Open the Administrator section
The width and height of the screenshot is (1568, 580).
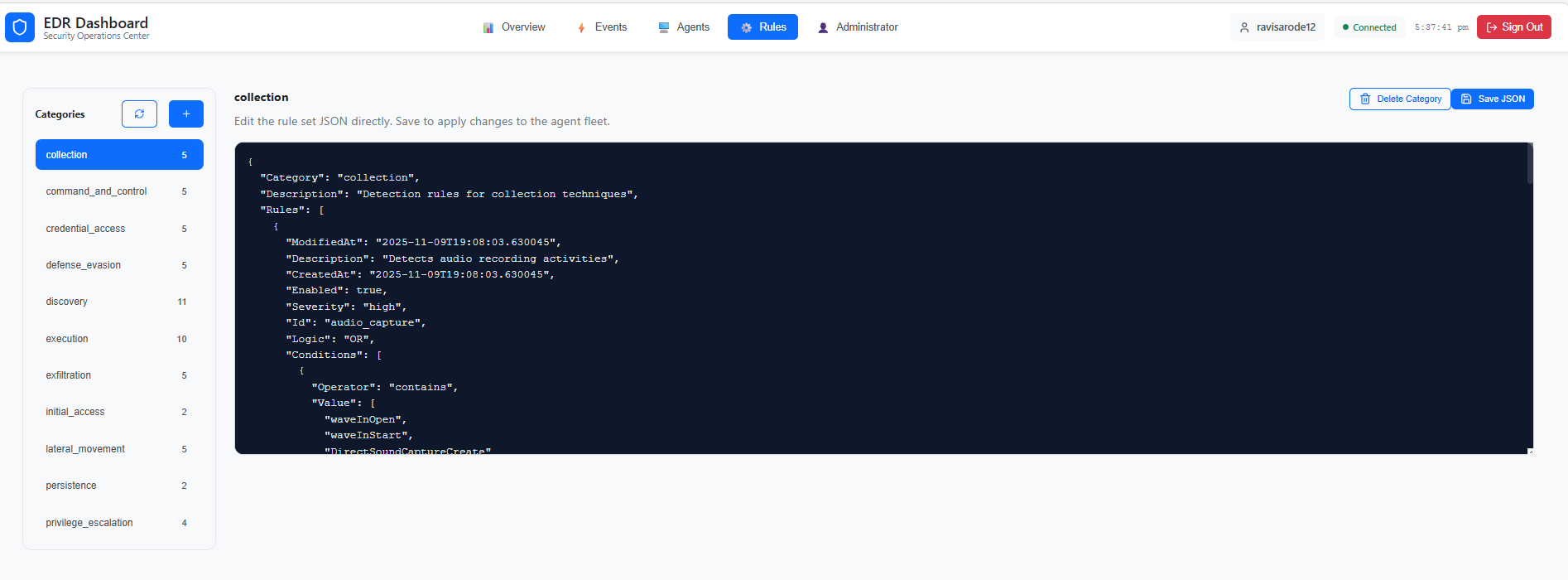[858, 27]
